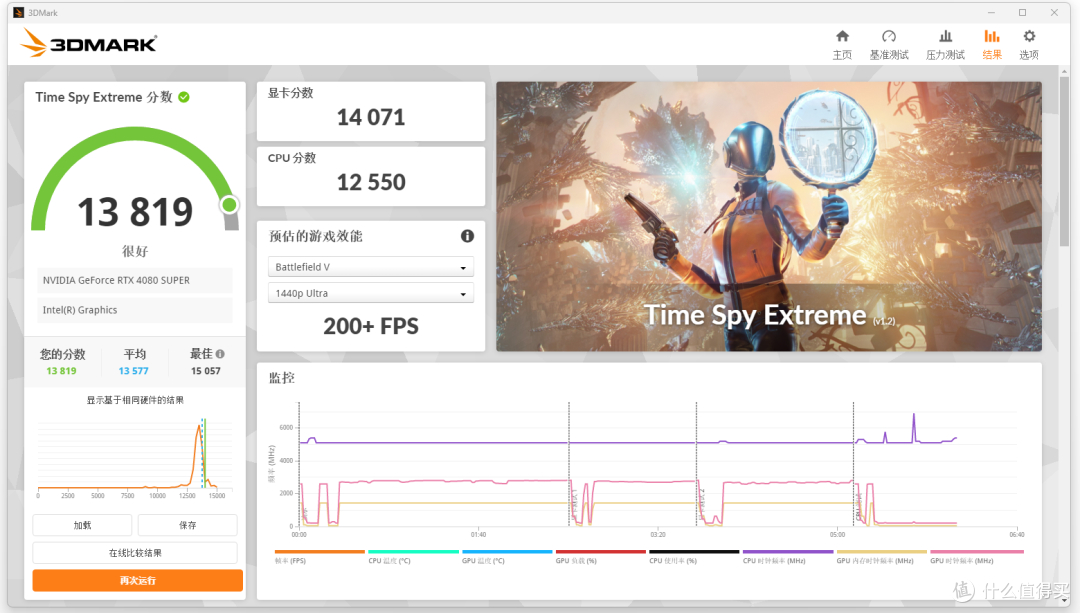This screenshot has height=613, width=1080.
Task: Click the NVIDIA GeForce RTX 4080 SUPER row
Action: 135,280
